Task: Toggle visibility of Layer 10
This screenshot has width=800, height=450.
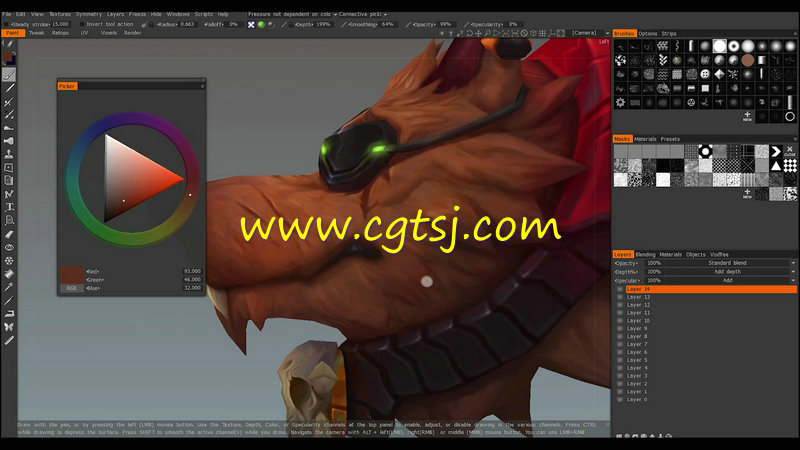Action: click(620, 321)
